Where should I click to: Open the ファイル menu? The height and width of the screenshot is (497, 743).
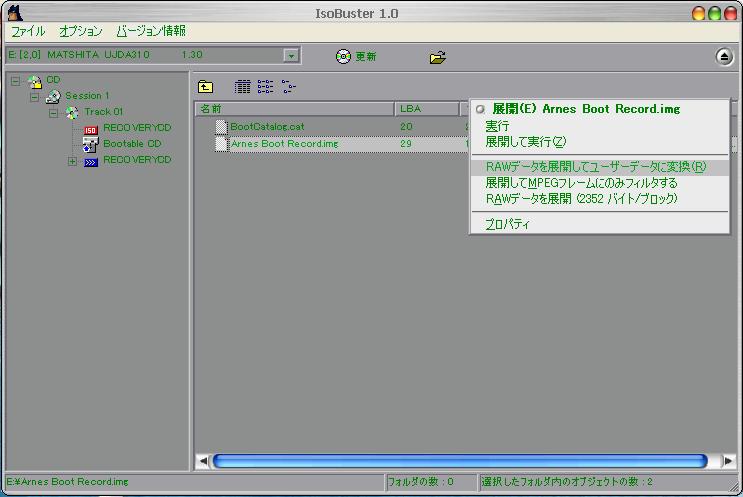pos(28,31)
